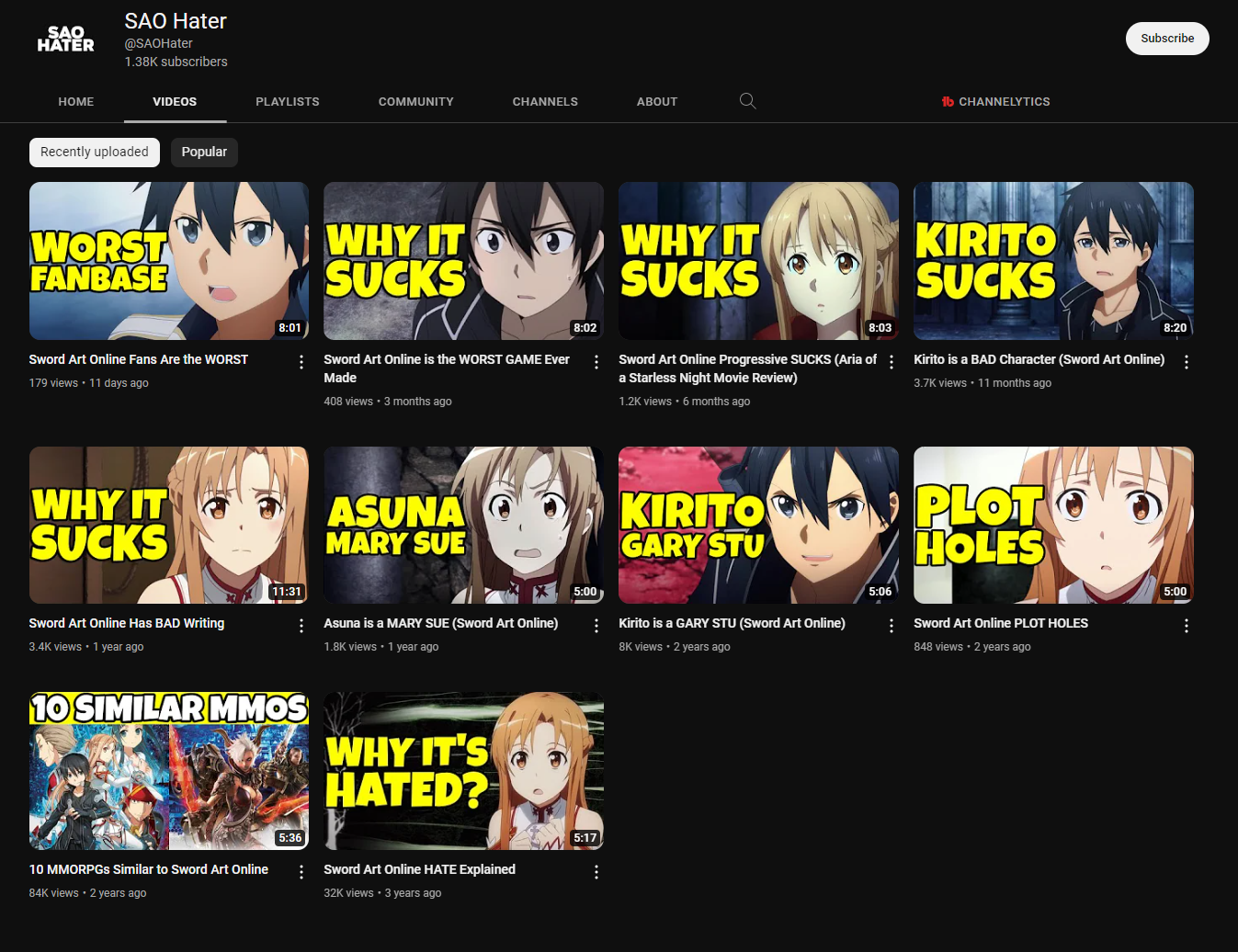Screen dimensions: 1238x952
Task: Open title 10 MMORPGs Similar to Sword Art Online
Action: click(x=149, y=869)
